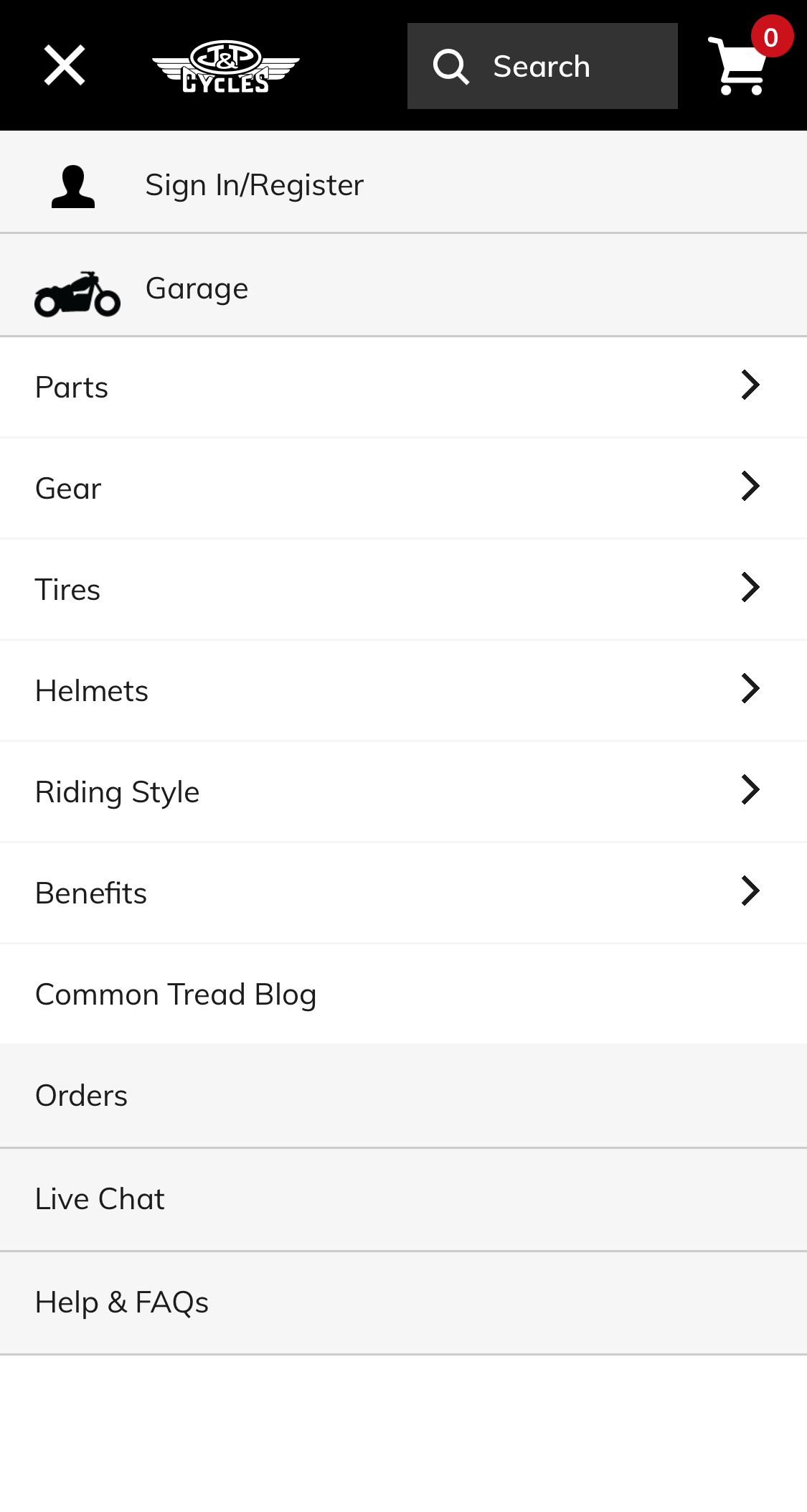Screen dimensions: 807x1512
Task: Open the Riding Style submenu
Action: [750, 790]
